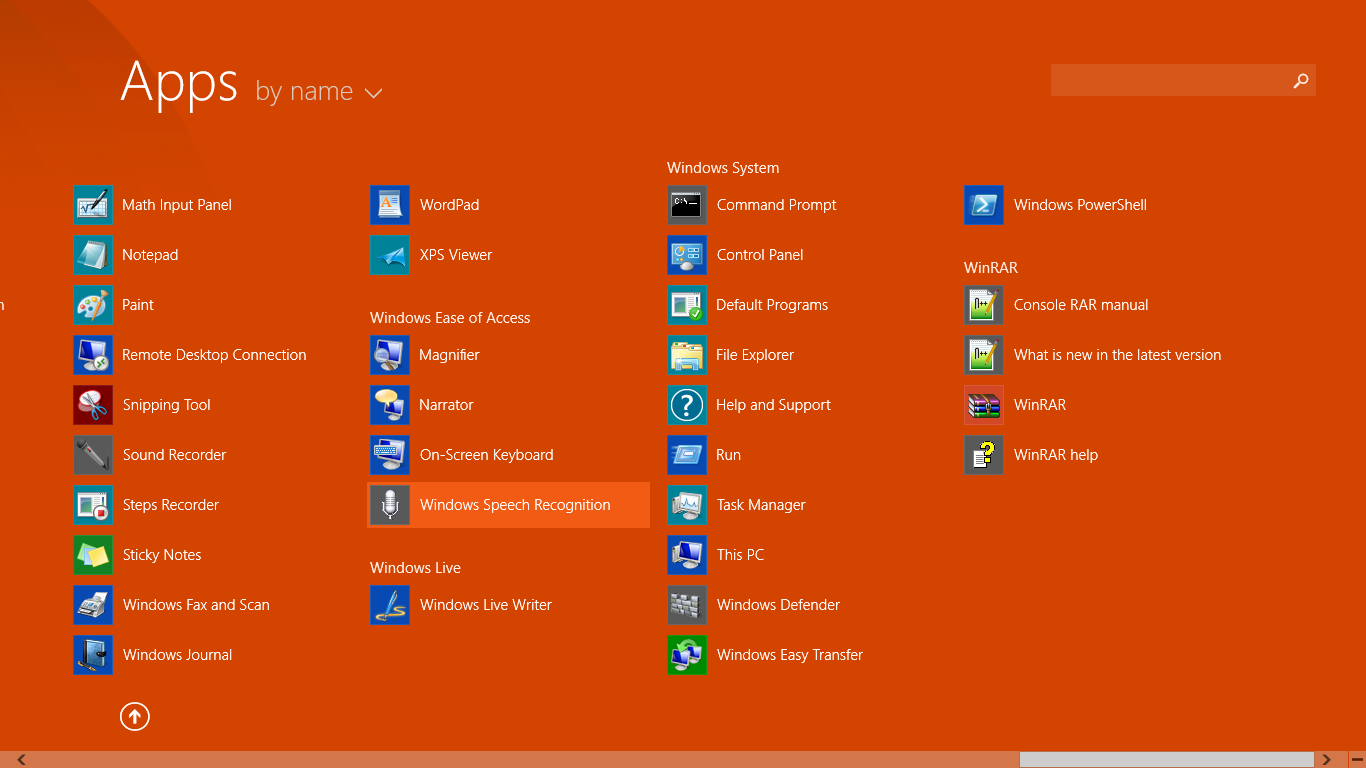Click the Help and Support question icon
Screen dimensions: 1366x768
tap(687, 405)
